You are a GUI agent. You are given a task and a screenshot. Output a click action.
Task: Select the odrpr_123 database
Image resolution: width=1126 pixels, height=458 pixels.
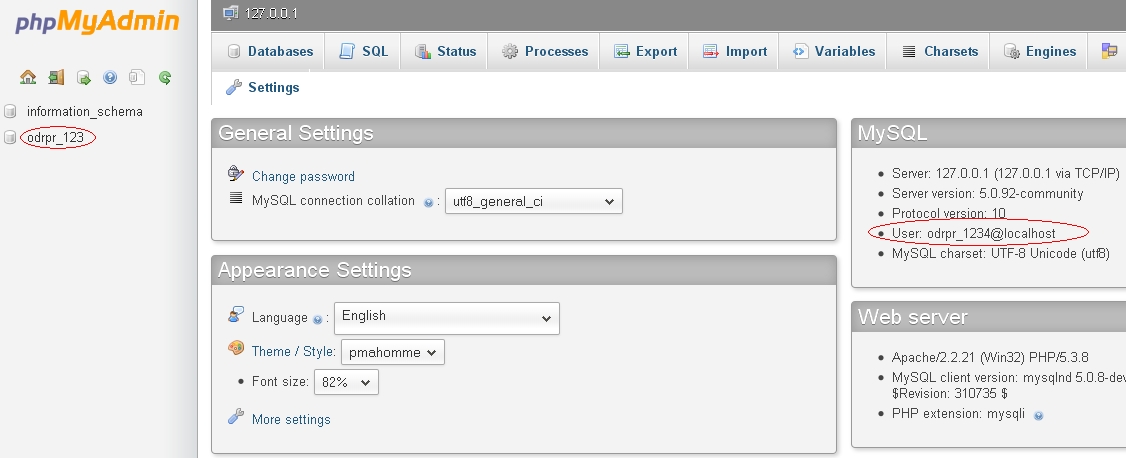coord(55,138)
